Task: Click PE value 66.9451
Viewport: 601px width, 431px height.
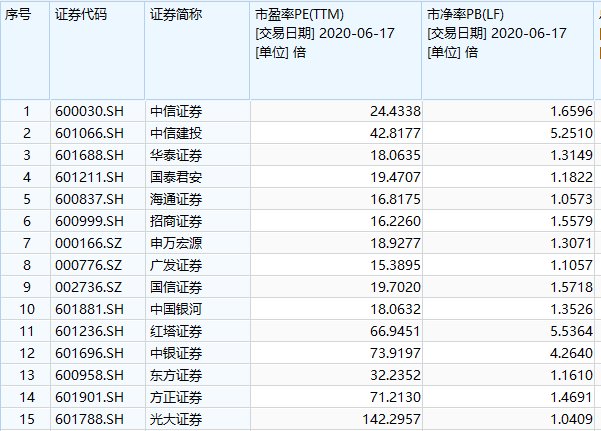Action: tap(395, 331)
